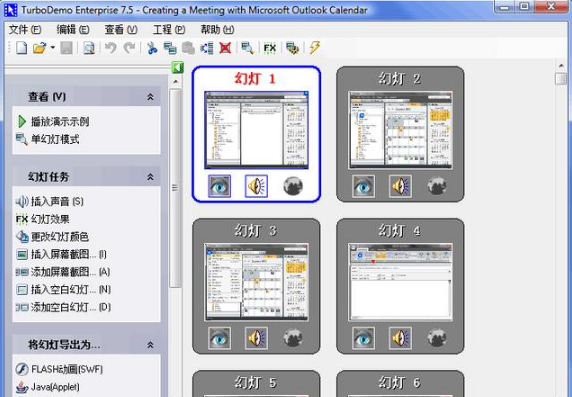Toggle speaker sound on 幻灯 3
Viewport: 572px width, 397px height.
256,338
